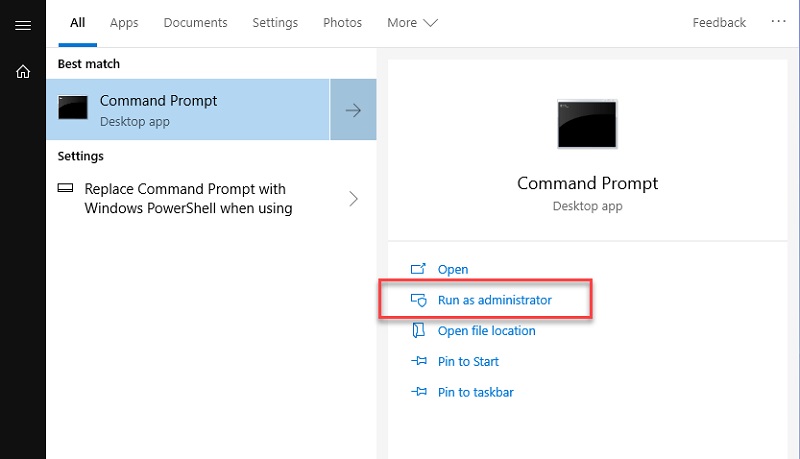Choose Run as administrator
Image resolution: width=800 pixels, height=459 pixels.
click(494, 300)
